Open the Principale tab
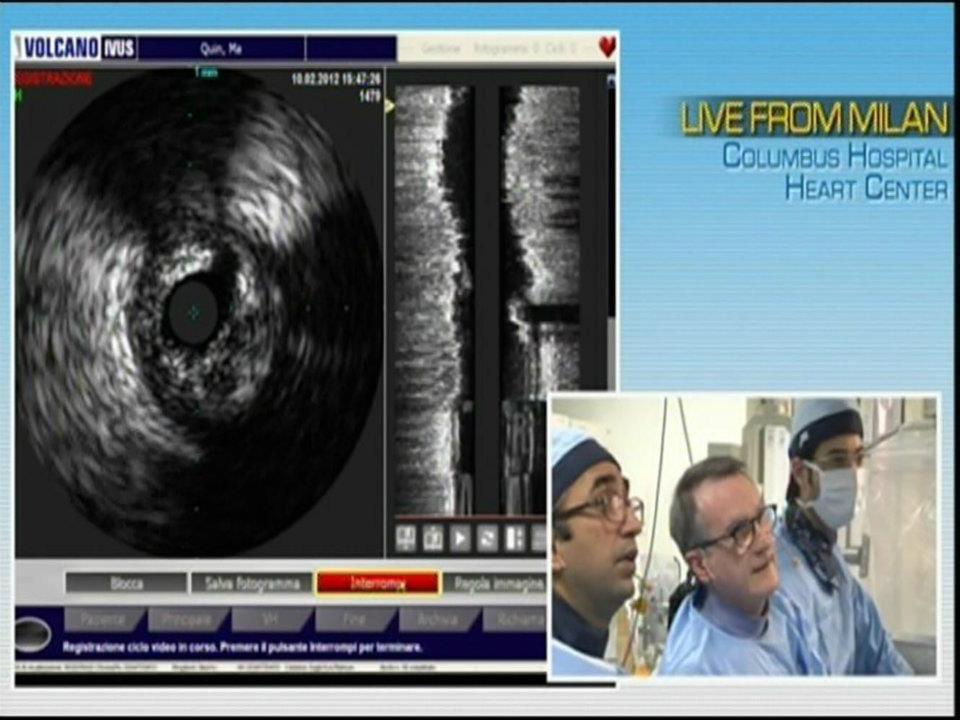This screenshot has height=720, width=960. click(186, 620)
